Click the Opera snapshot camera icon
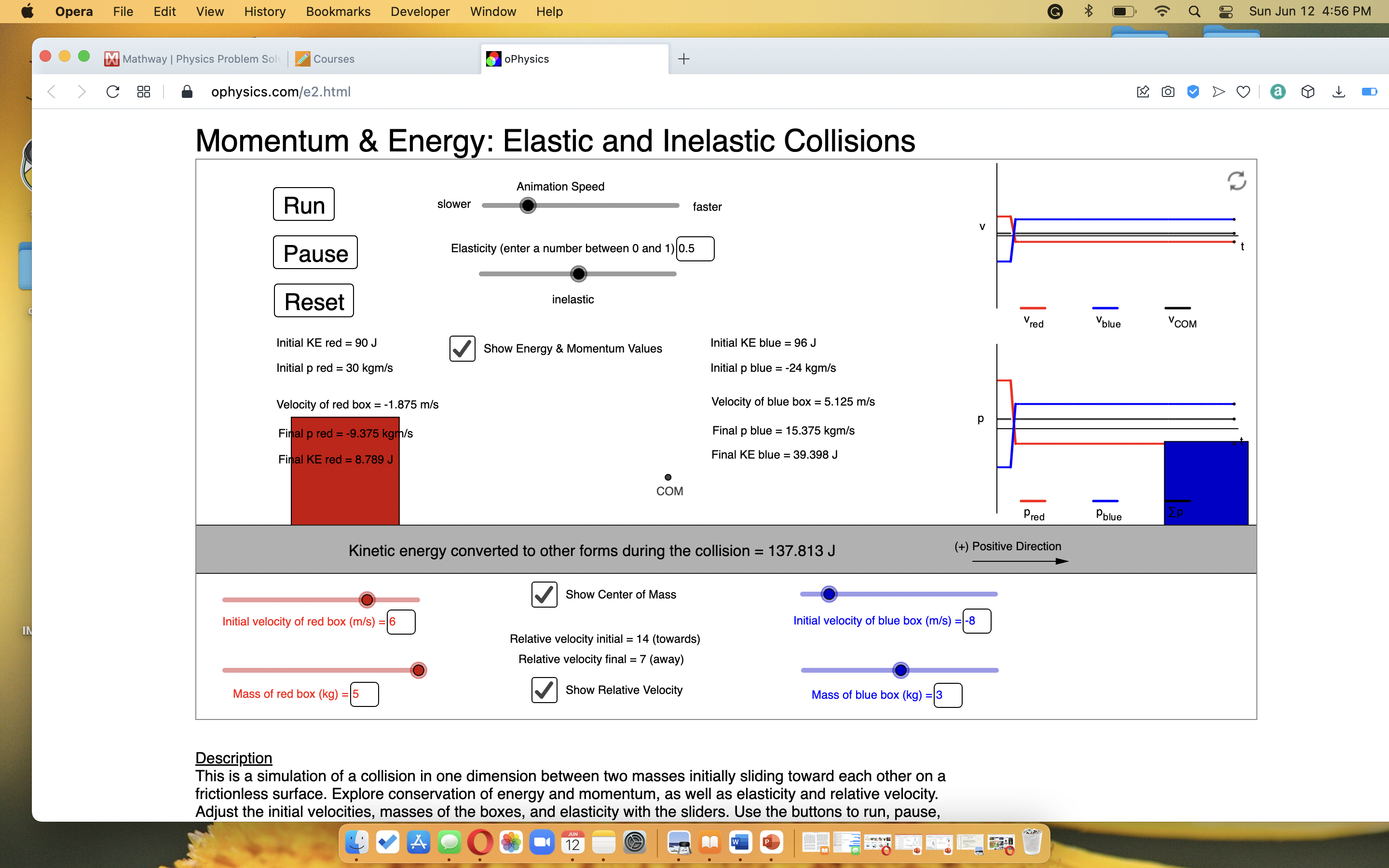 (1168, 92)
